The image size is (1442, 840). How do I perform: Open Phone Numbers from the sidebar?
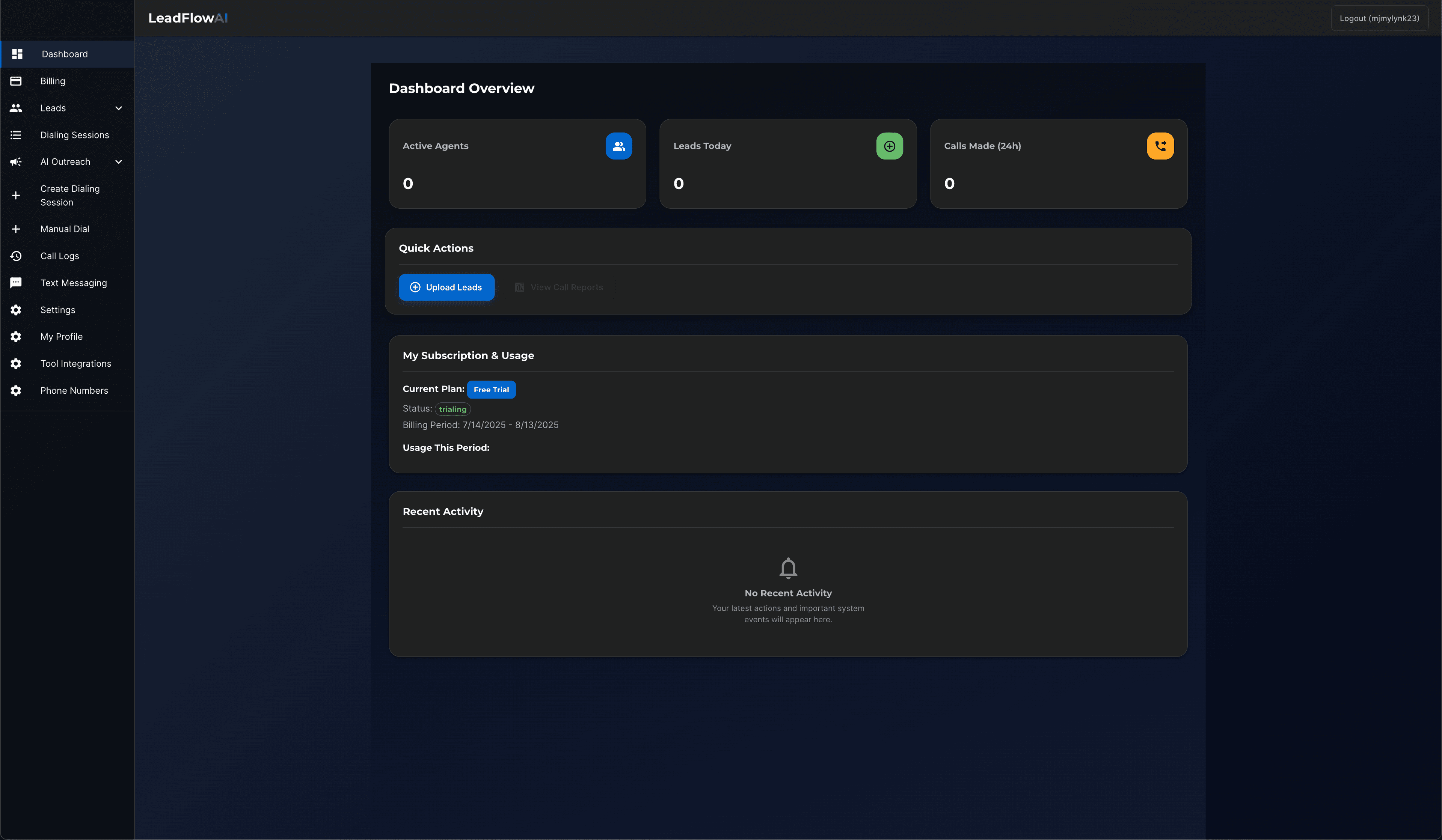(74, 390)
